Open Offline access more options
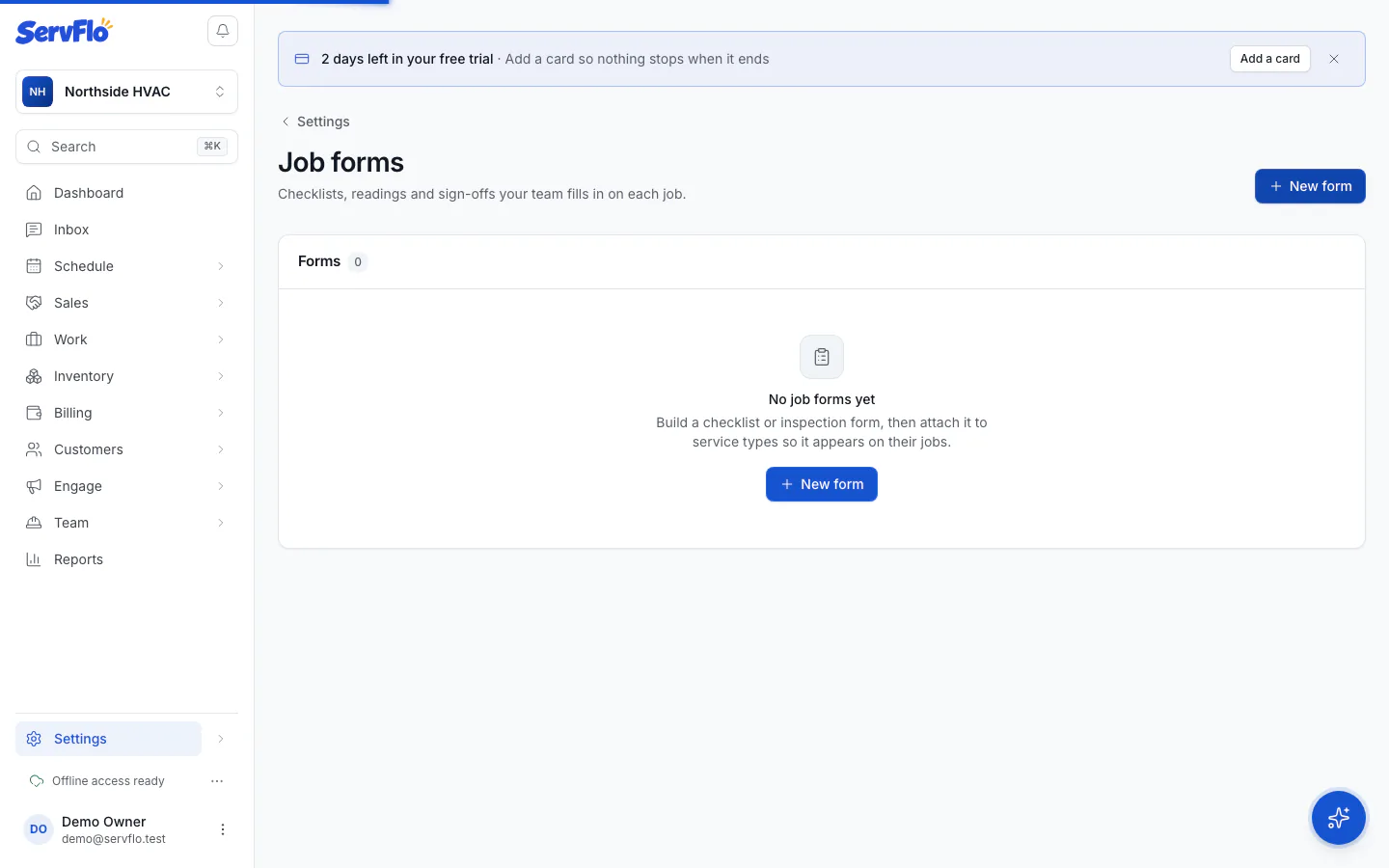The height and width of the screenshot is (868, 1389). click(217, 781)
